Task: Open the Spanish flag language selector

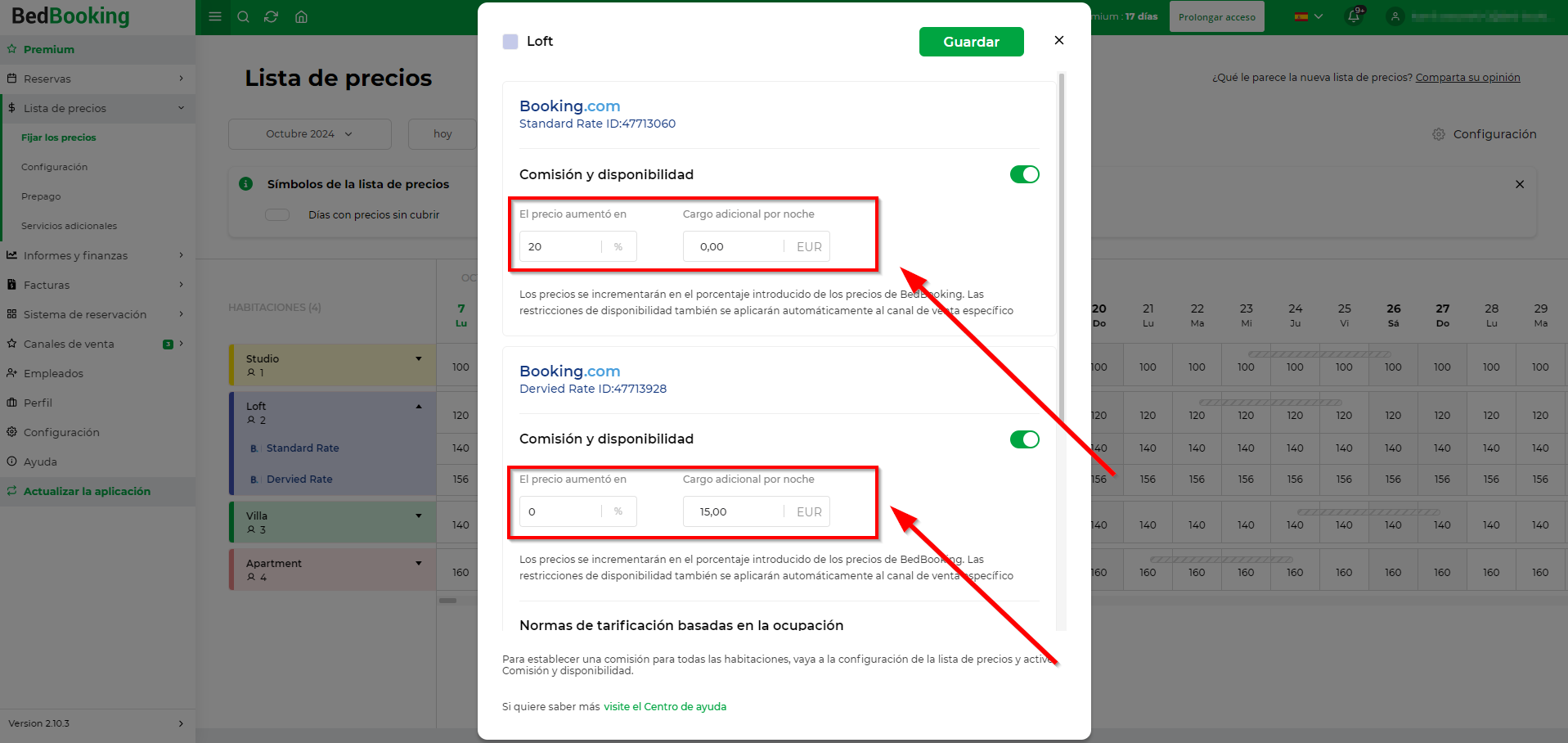Action: (1309, 16)
